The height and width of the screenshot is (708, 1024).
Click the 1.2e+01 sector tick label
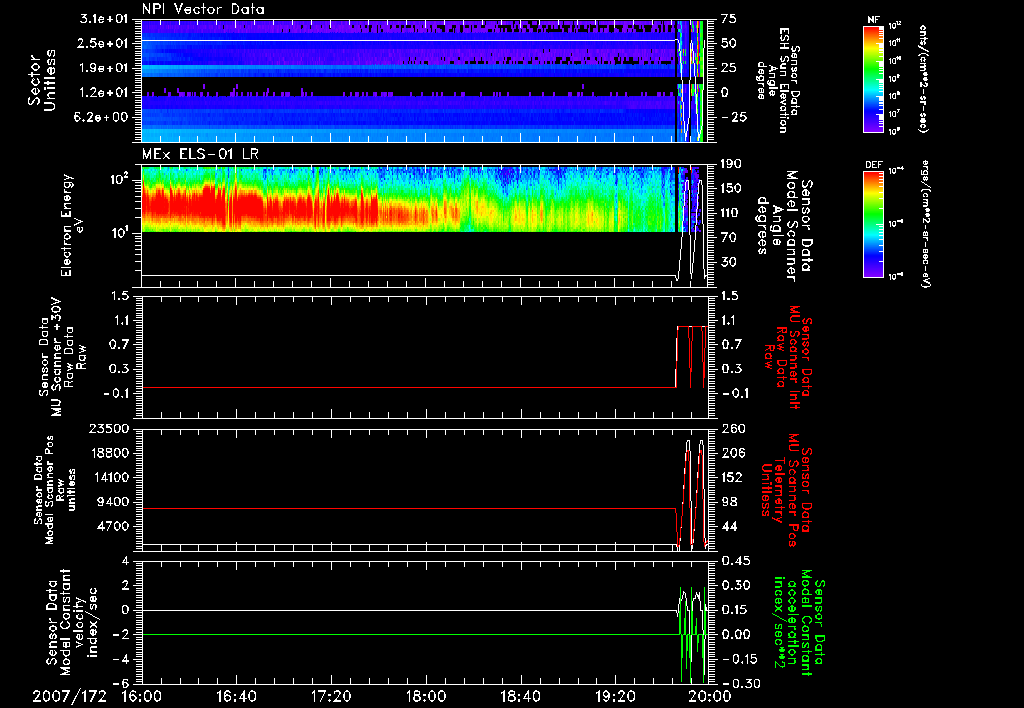(103, 93)
